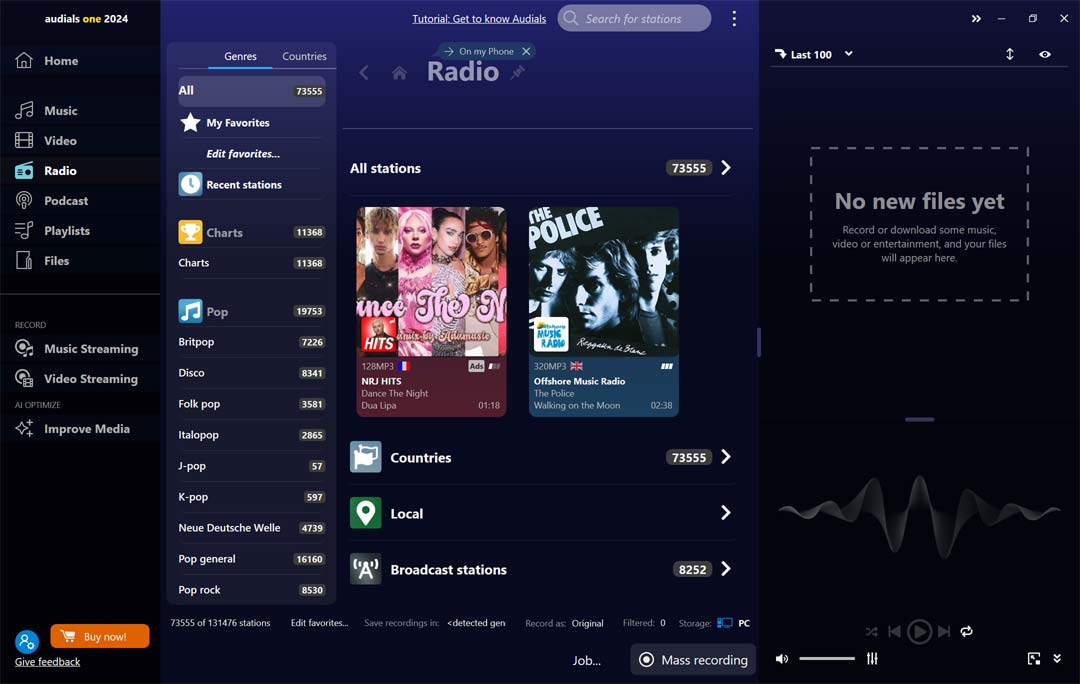Switch to the Genres tab
1080x684 pixels.
tap(240, 56)
